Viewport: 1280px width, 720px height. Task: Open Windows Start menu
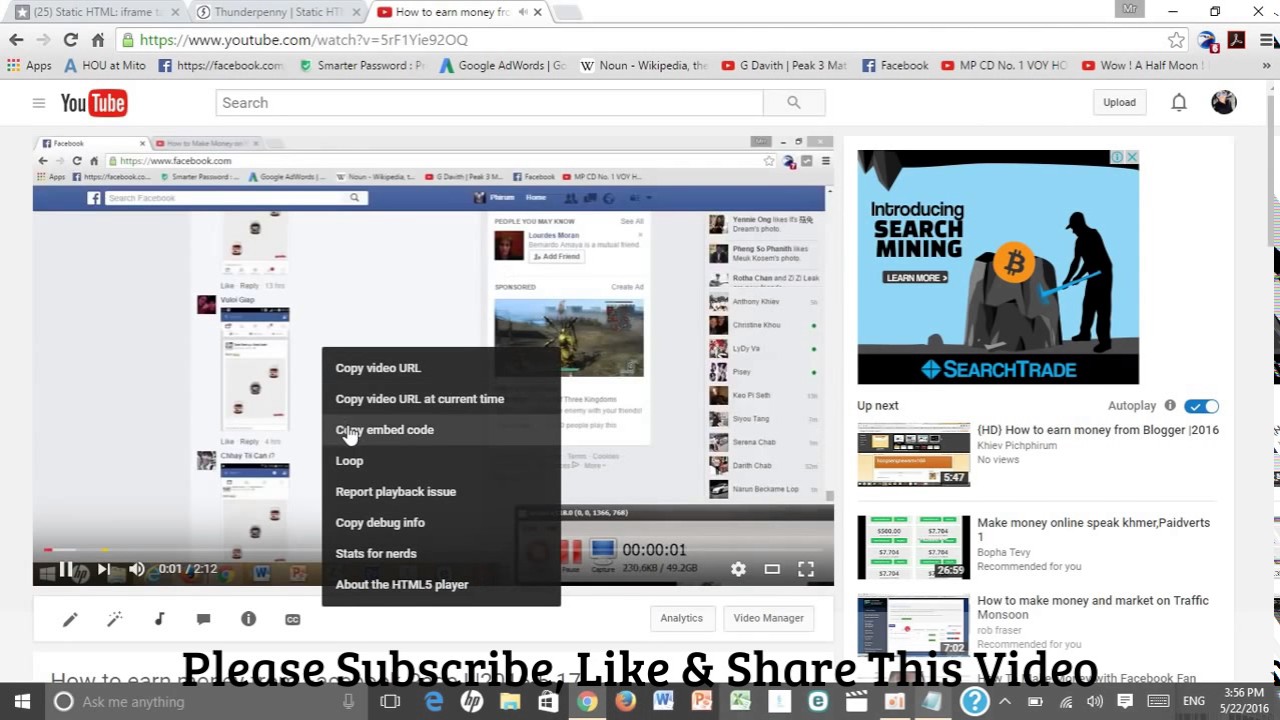[22, 702]
